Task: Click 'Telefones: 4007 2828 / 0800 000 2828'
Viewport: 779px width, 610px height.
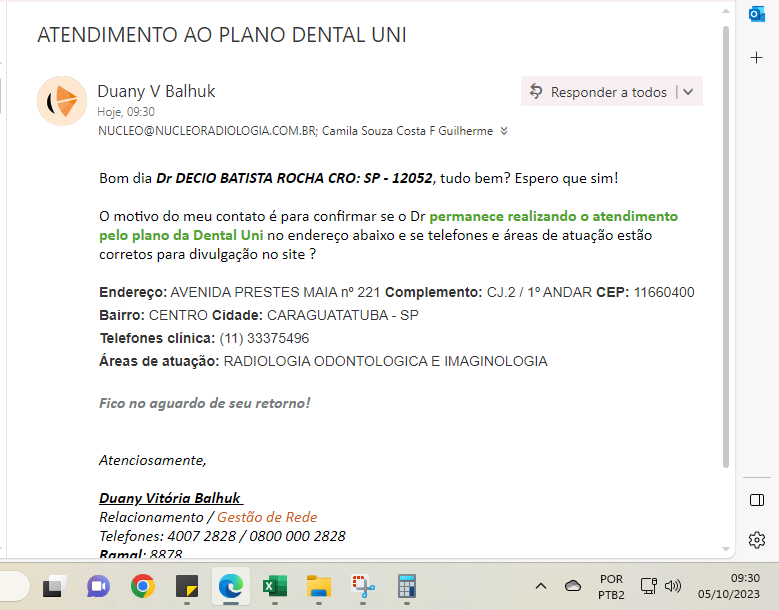Action: tap(223, 536)
